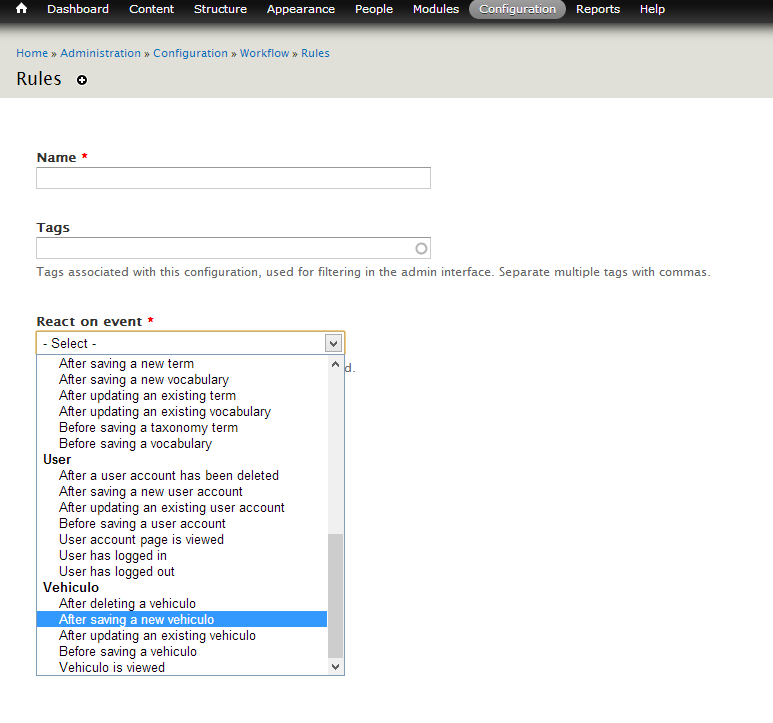The height and width of the screenshot is (723, 773).
Task: Click the Home icon in the admin bar
Action: 21,9
